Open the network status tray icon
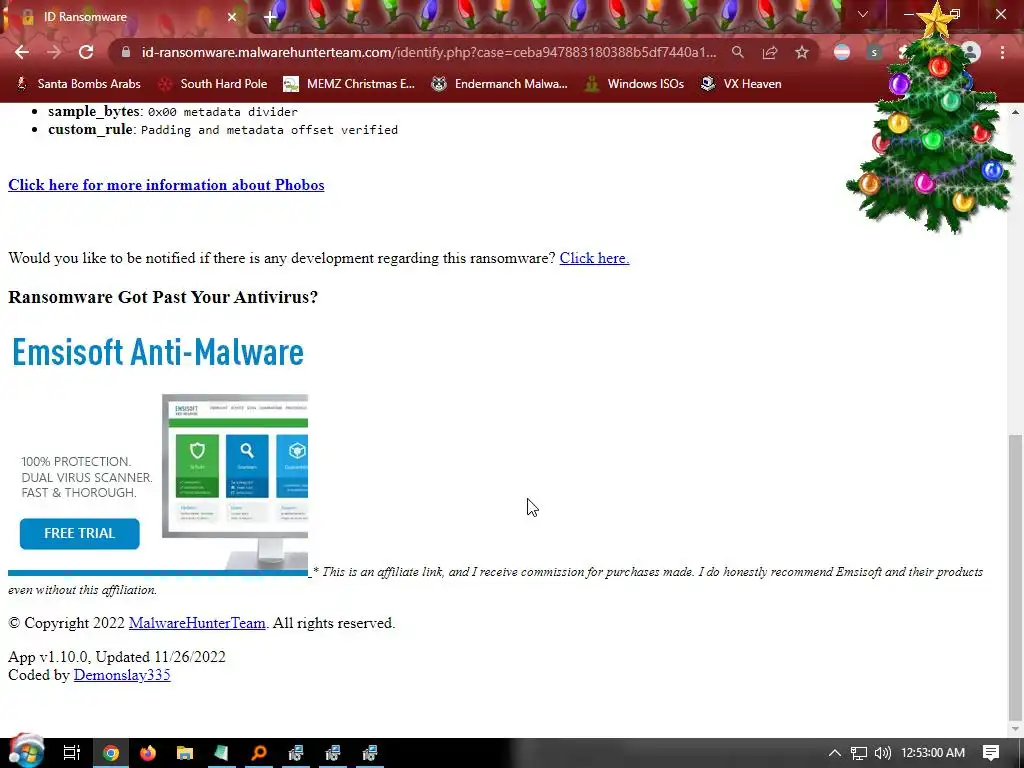 point(859,753)
